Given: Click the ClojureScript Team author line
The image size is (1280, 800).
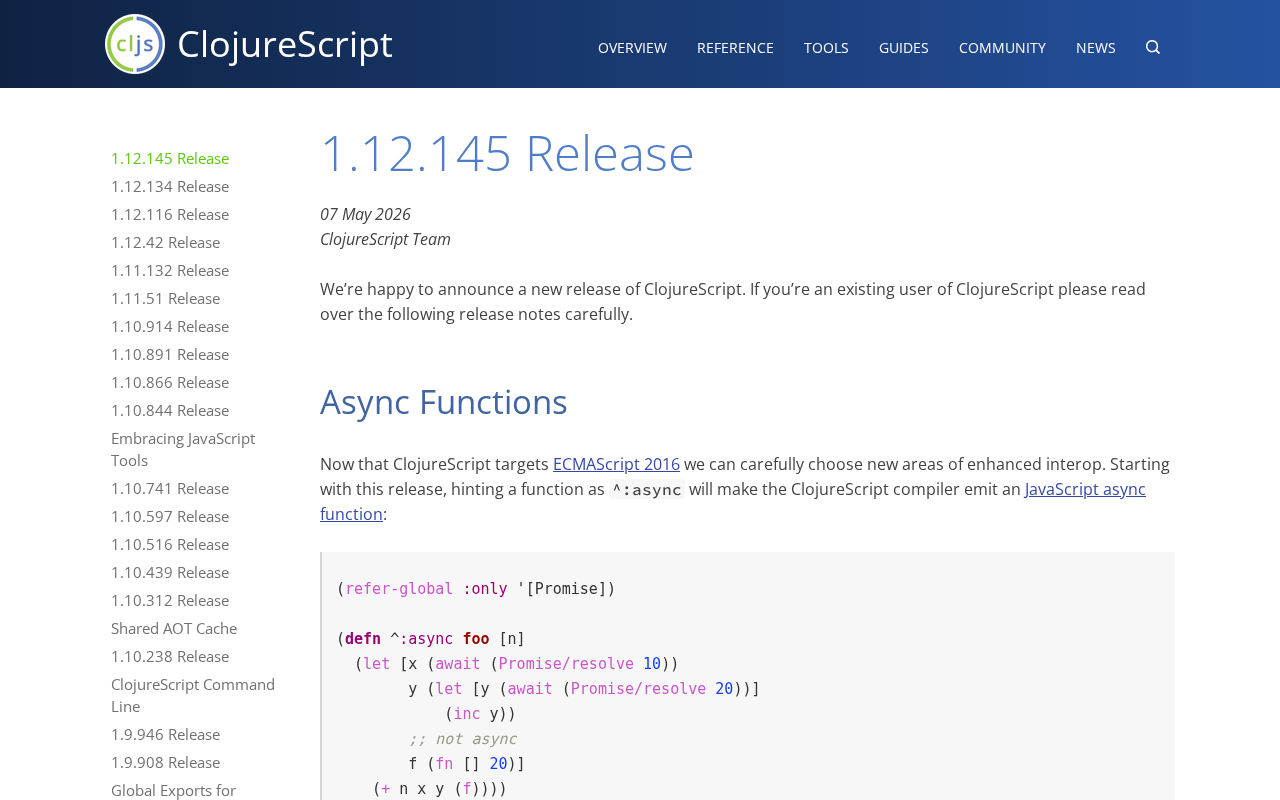Looking at the screenshot, I should (x=385, y=239).
